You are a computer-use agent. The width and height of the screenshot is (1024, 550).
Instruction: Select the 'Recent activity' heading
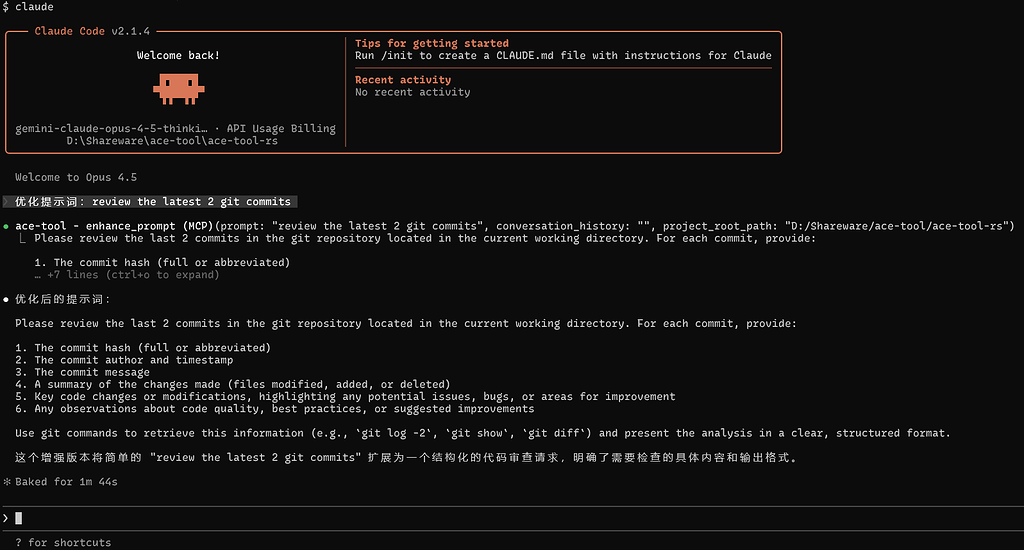point(403,80)
